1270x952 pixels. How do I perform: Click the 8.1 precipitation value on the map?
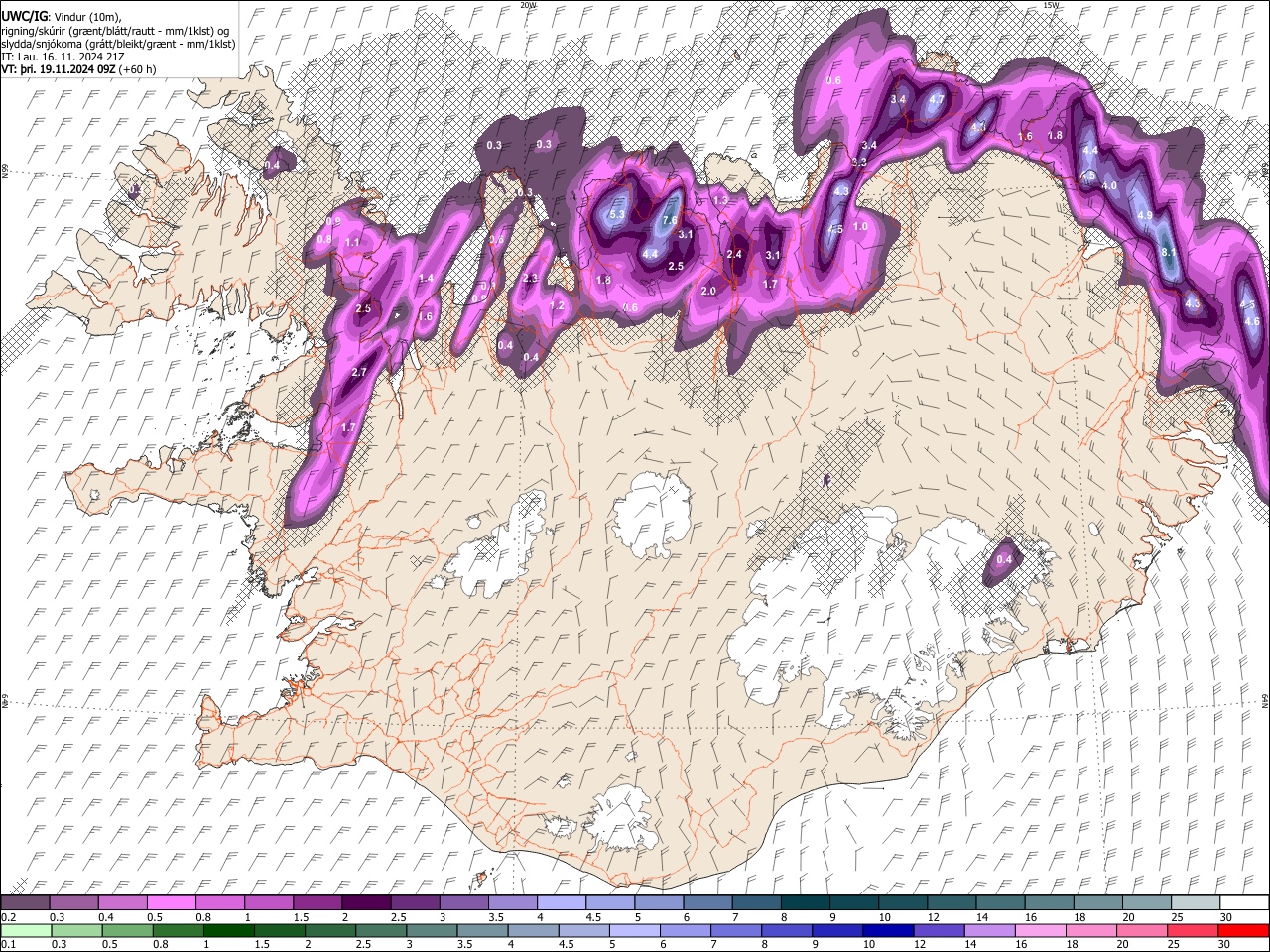click(1168, 253)
